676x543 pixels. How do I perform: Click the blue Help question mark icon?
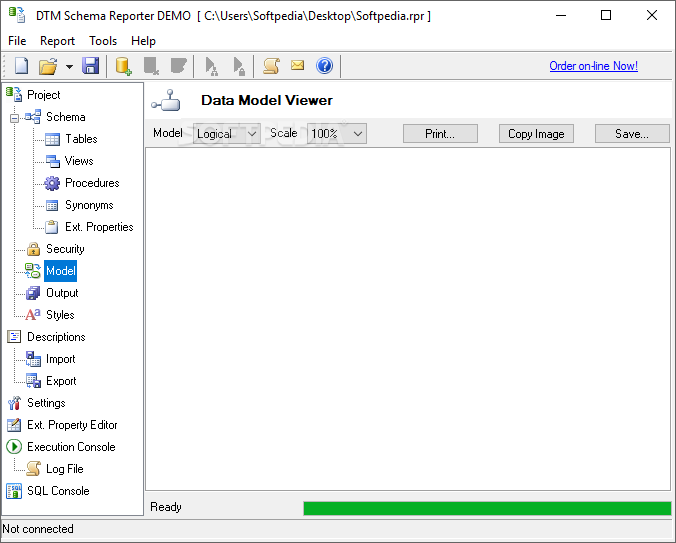tap(324, 66)
